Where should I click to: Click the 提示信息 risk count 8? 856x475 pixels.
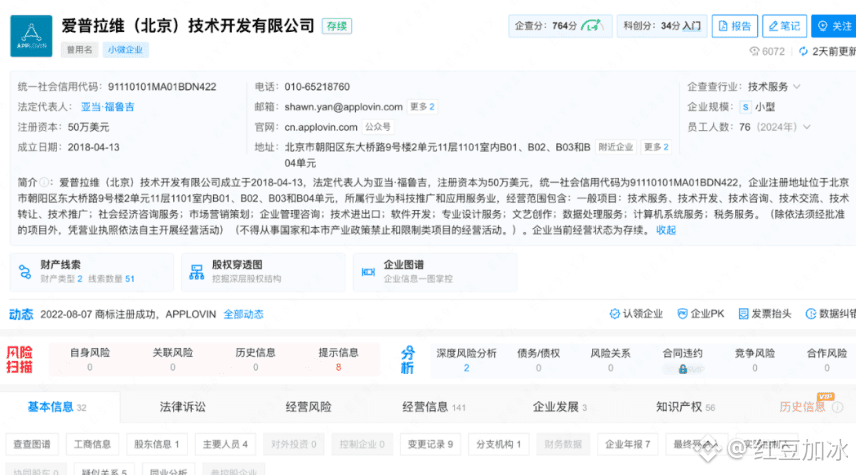pos(338,367)
